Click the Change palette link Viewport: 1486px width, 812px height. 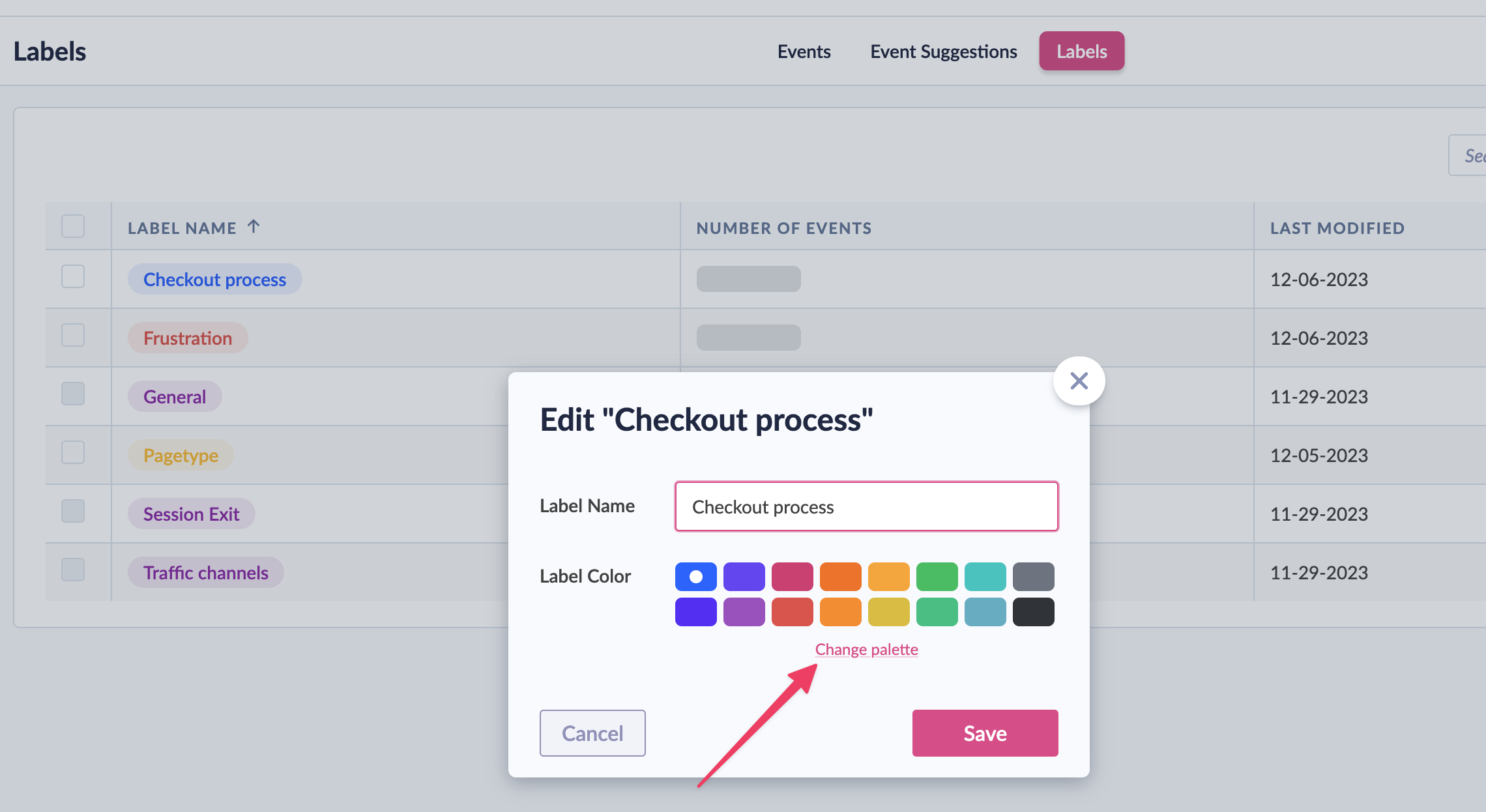[866, 649]
